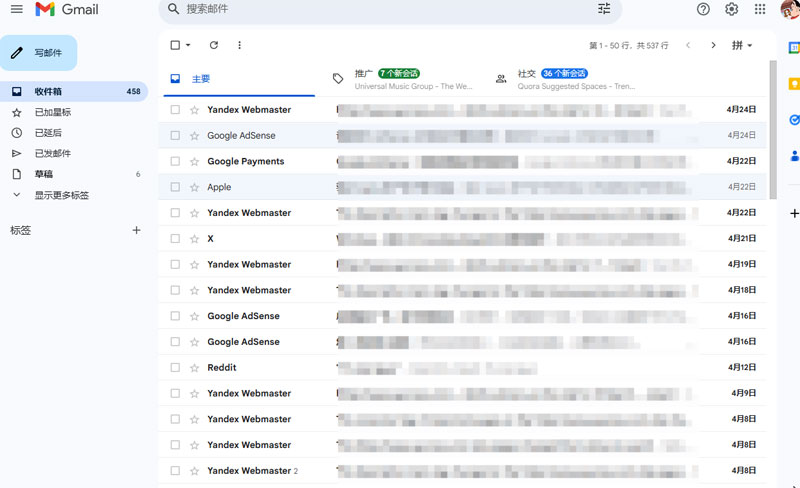Check the April 9 Yandex Webmaster email
Image resolution: width=800 pixels, height=488 pixels.
click(x=175, y=393)
